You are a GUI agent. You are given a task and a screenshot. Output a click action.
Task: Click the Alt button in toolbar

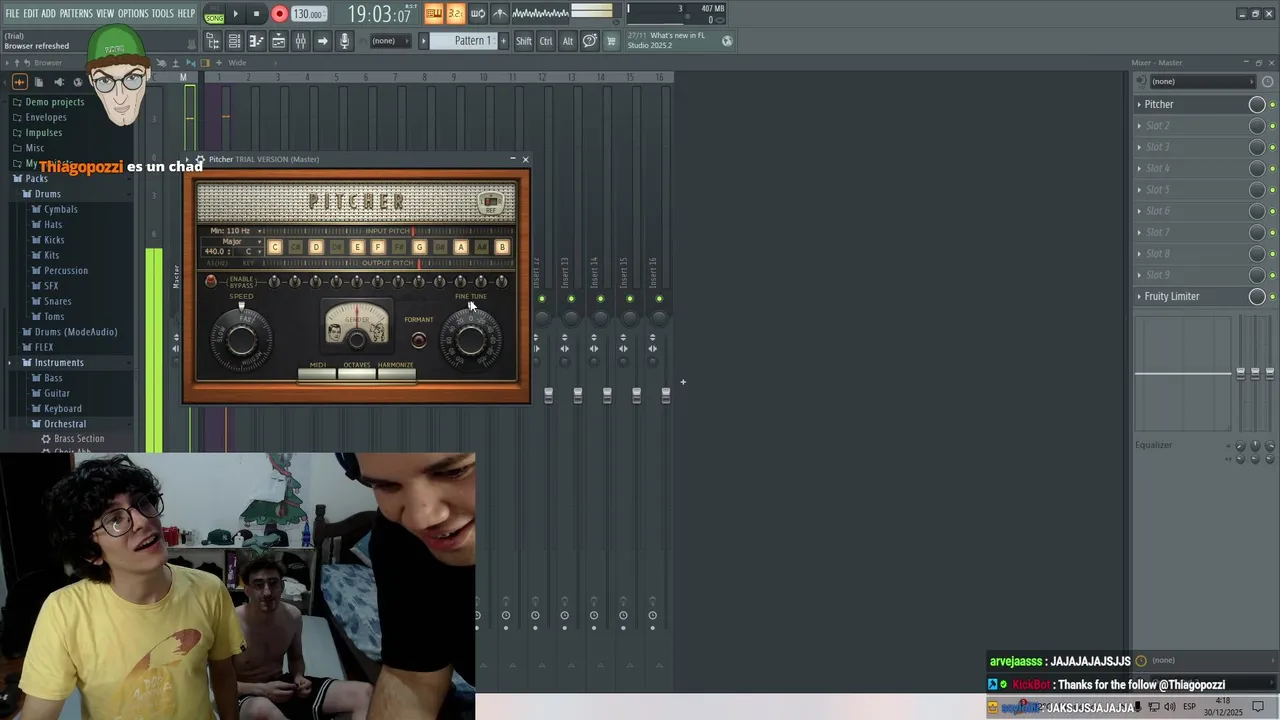[568, 41]
